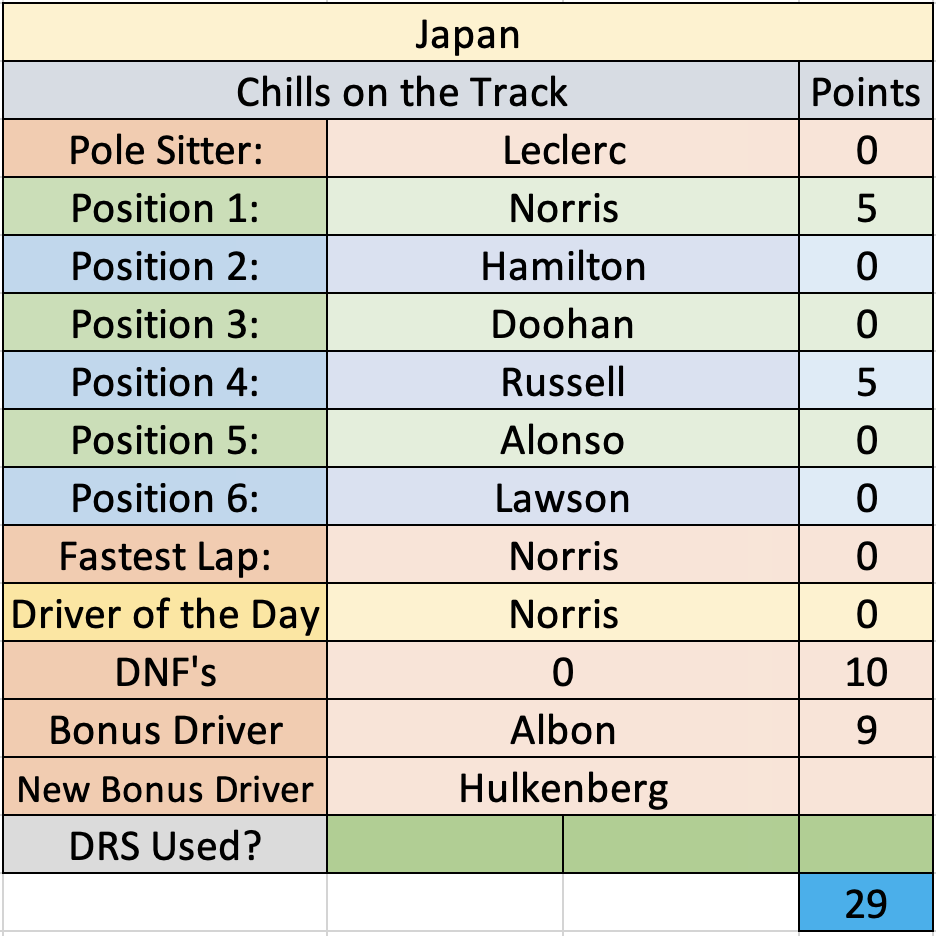Select the Russell cell

(563, 380)
